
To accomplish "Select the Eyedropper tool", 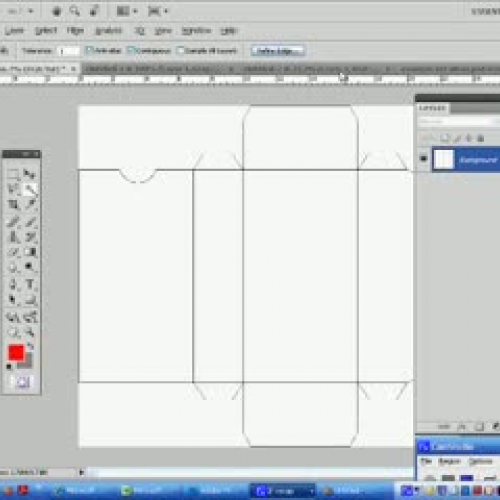I will 30,204.
